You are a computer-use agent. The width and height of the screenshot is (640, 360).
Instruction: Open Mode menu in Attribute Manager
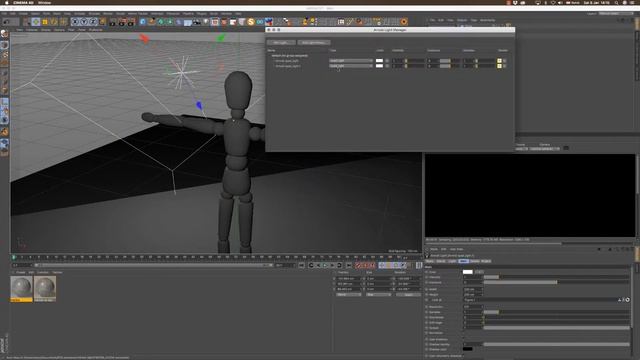[x=434, y=249]
